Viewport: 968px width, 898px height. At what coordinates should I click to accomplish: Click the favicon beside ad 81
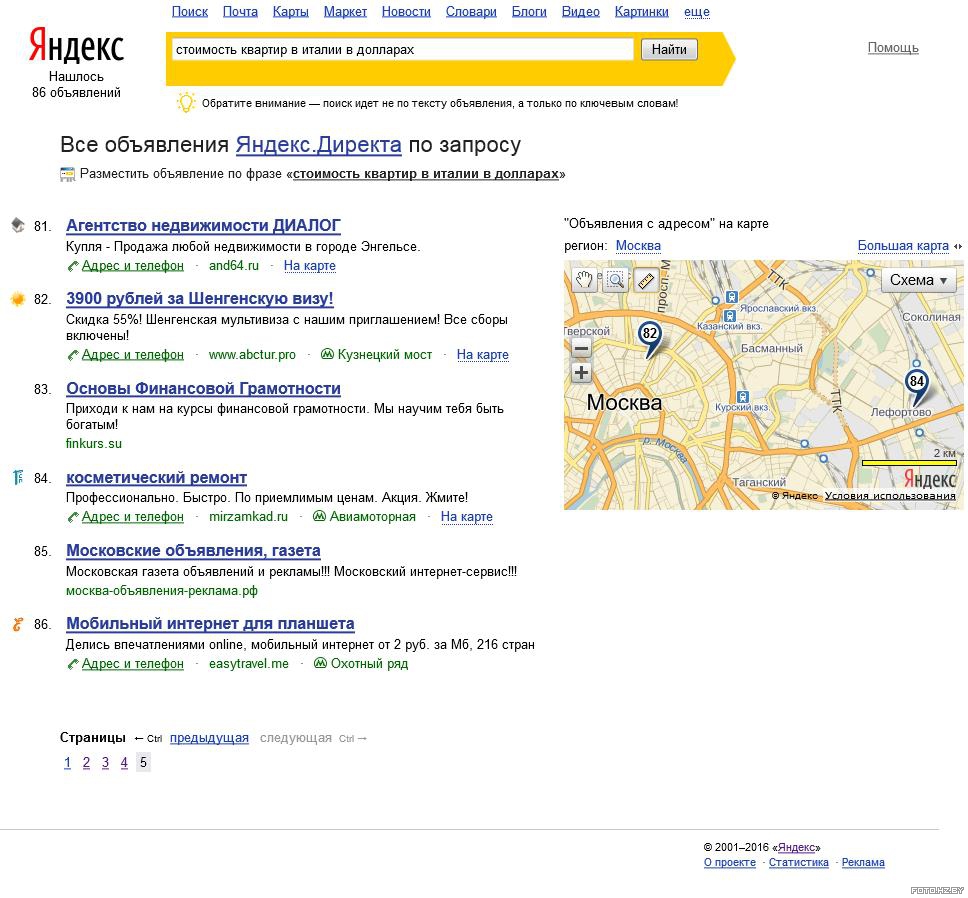point(18,225)
